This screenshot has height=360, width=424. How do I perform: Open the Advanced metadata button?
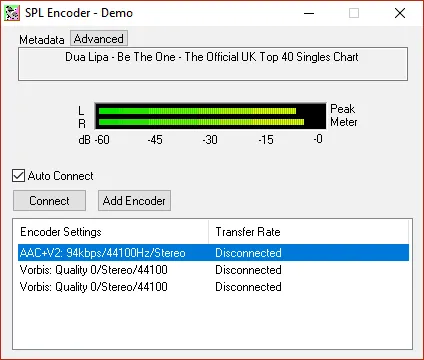(x=99, y=39)
